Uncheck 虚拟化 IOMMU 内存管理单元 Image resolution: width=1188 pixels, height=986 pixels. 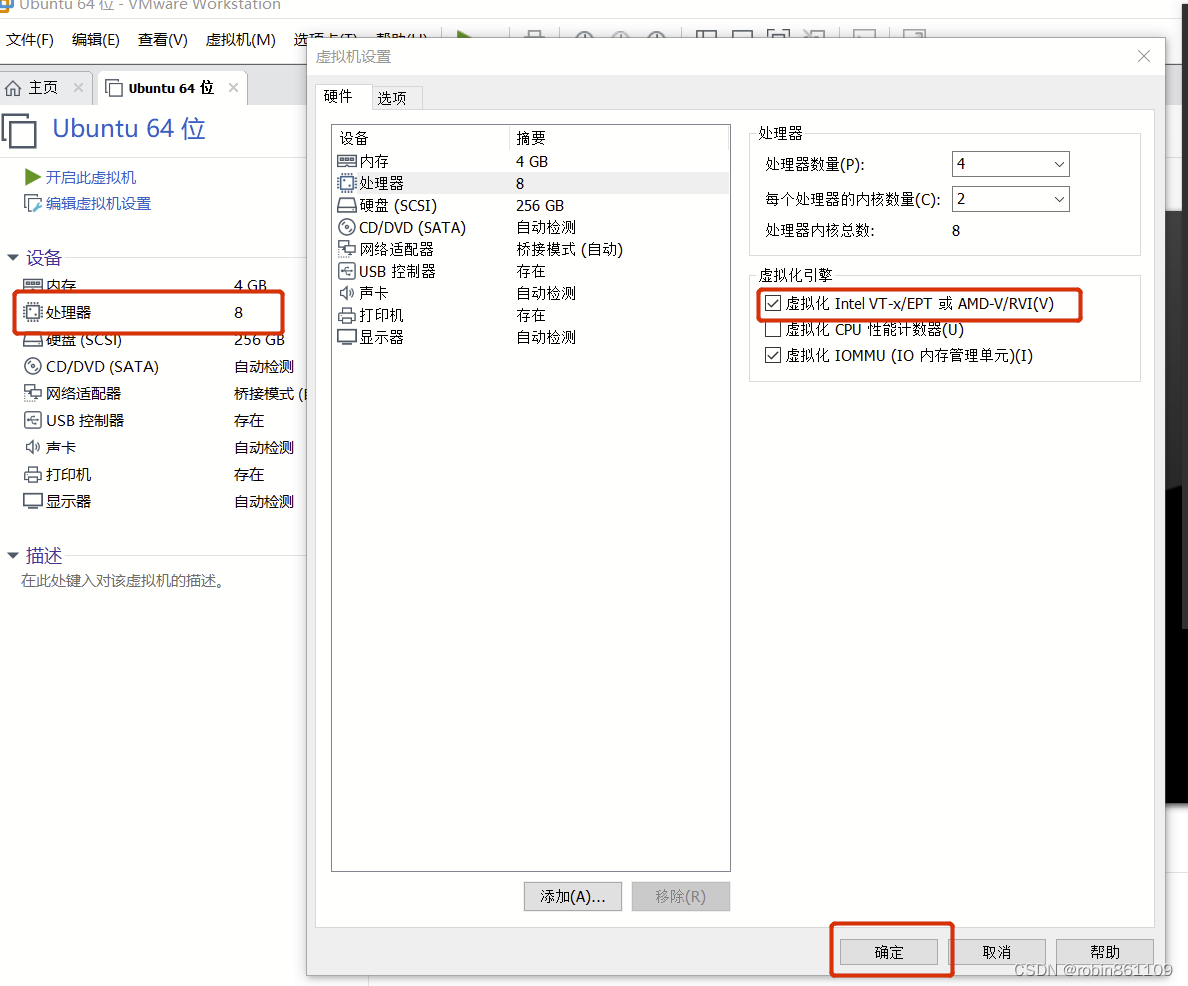773,355
